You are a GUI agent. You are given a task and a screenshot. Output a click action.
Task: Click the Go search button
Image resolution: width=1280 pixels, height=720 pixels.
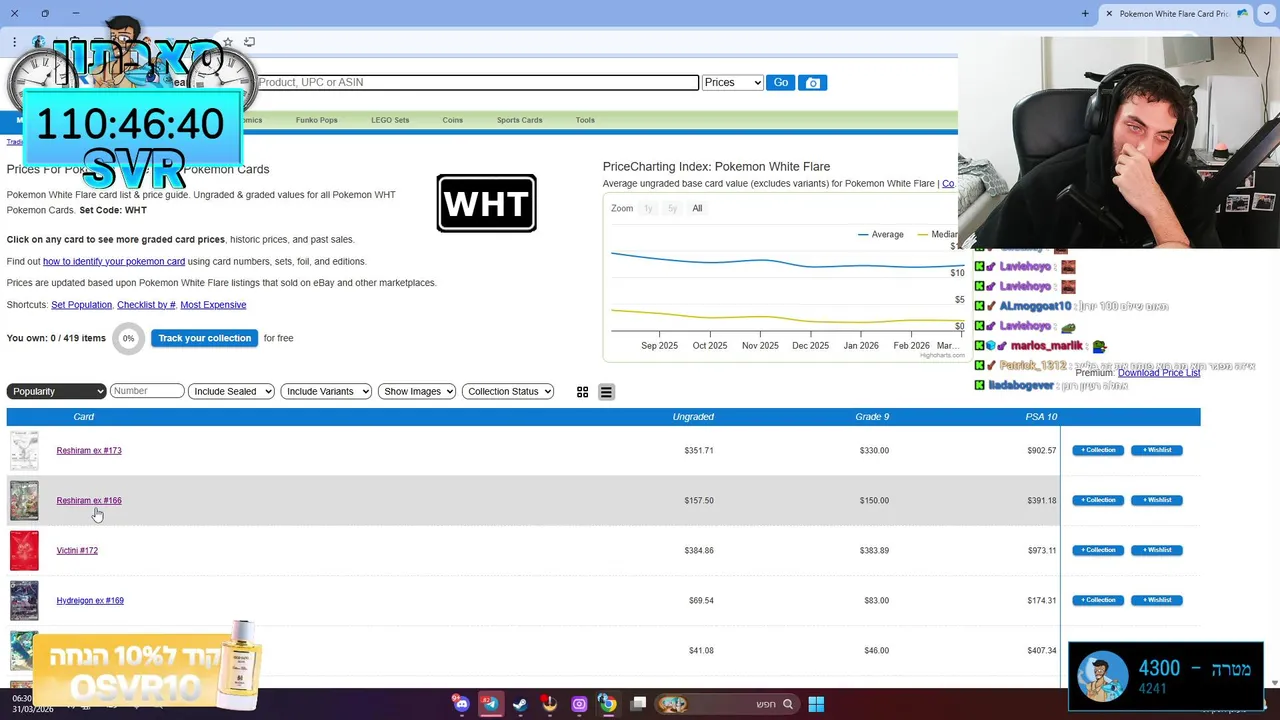781,83
